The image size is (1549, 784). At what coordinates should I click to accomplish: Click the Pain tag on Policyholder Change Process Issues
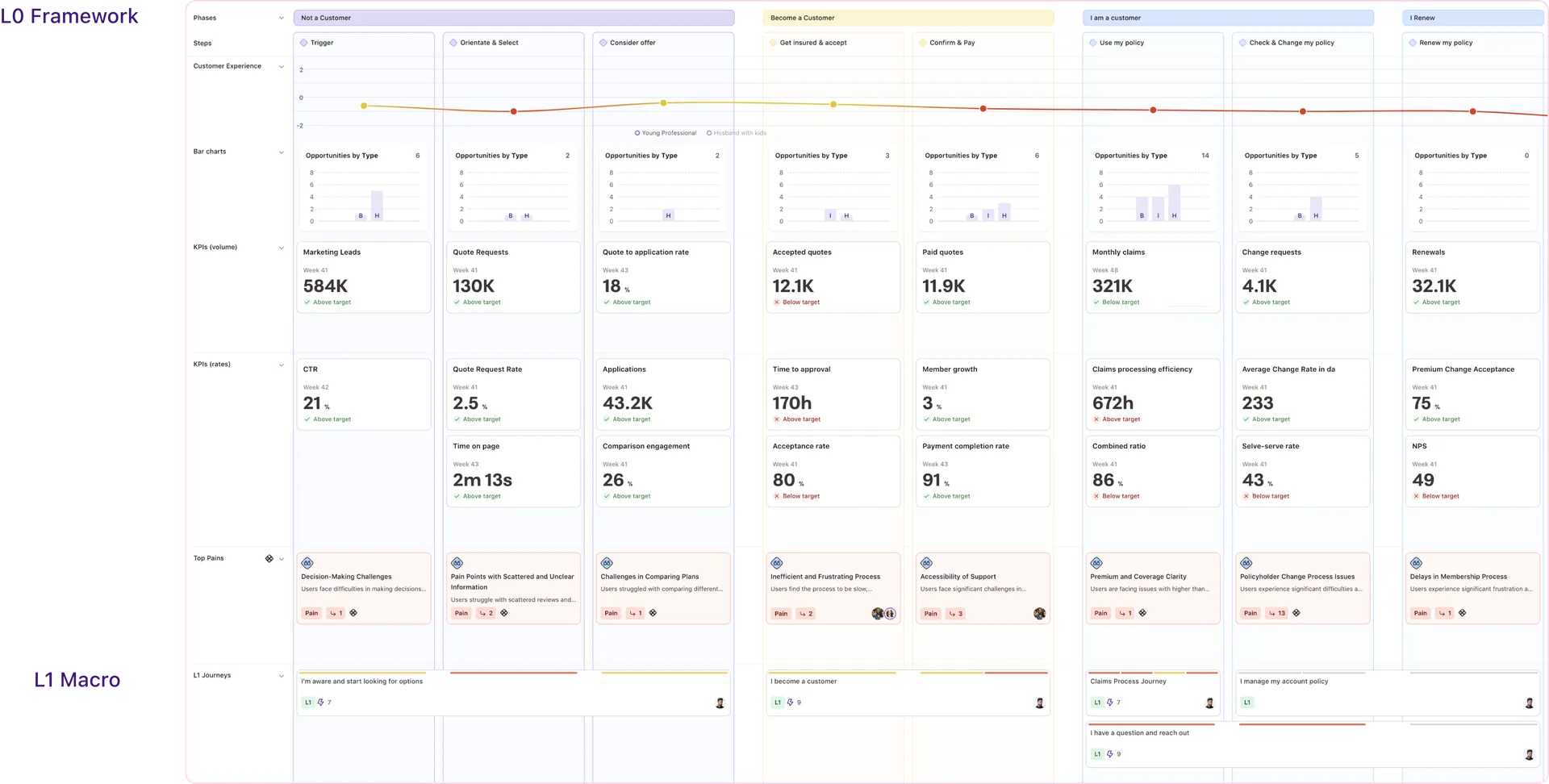[1250, 613]
